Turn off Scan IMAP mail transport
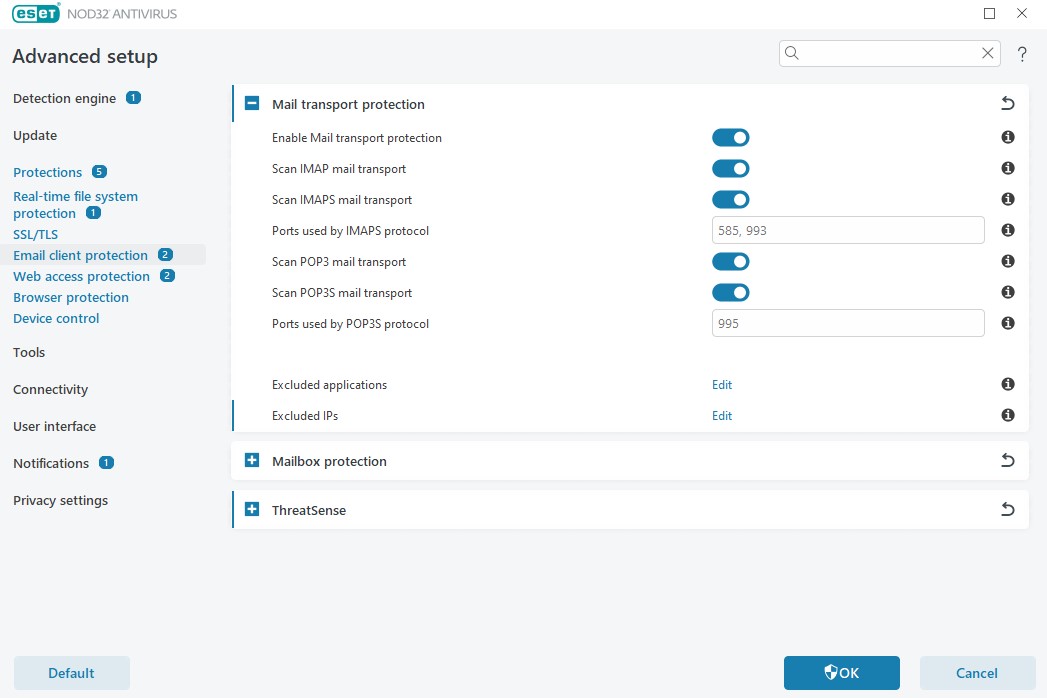 pyautogui.click(x=730, y=169)
